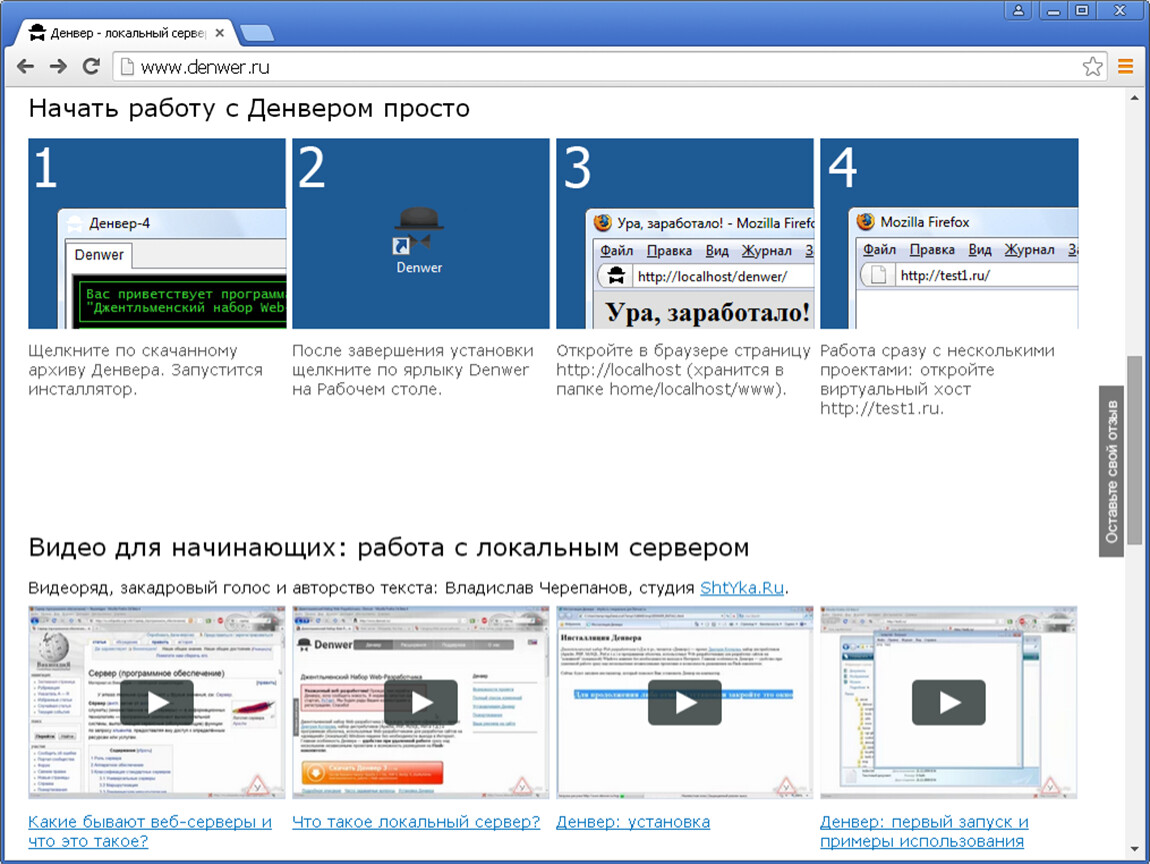This screenshot has width=1150, height=864.
Task: Open a new tab
Action: pos(257,34)
